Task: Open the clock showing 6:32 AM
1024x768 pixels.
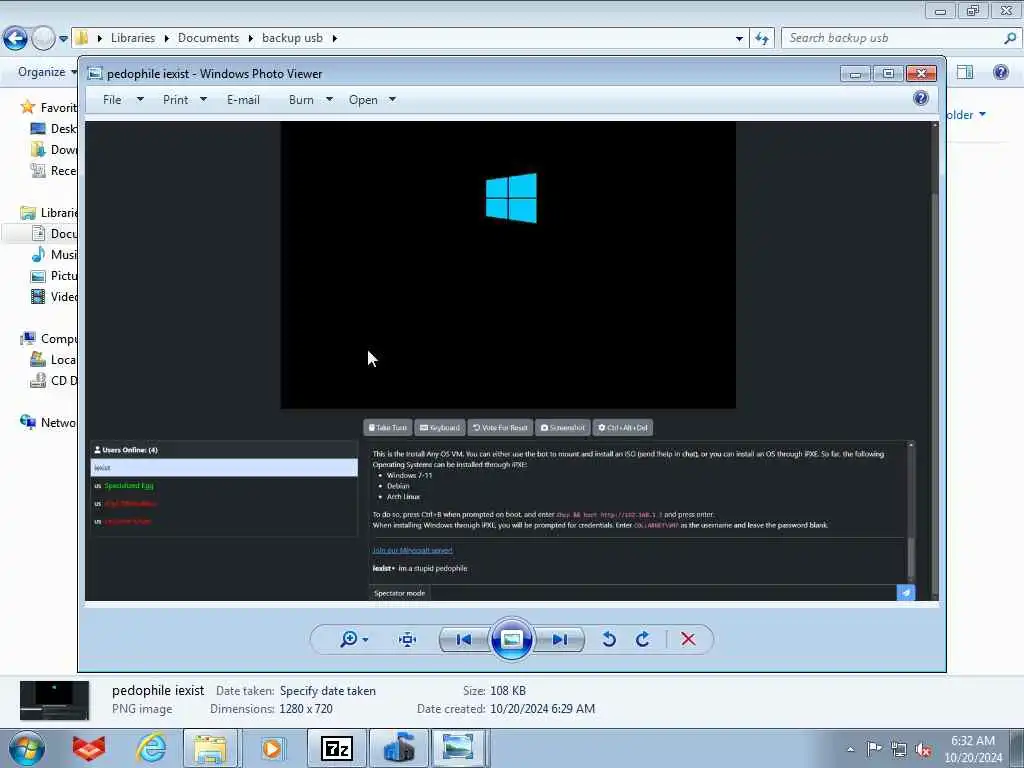Action: click(973, 749)
